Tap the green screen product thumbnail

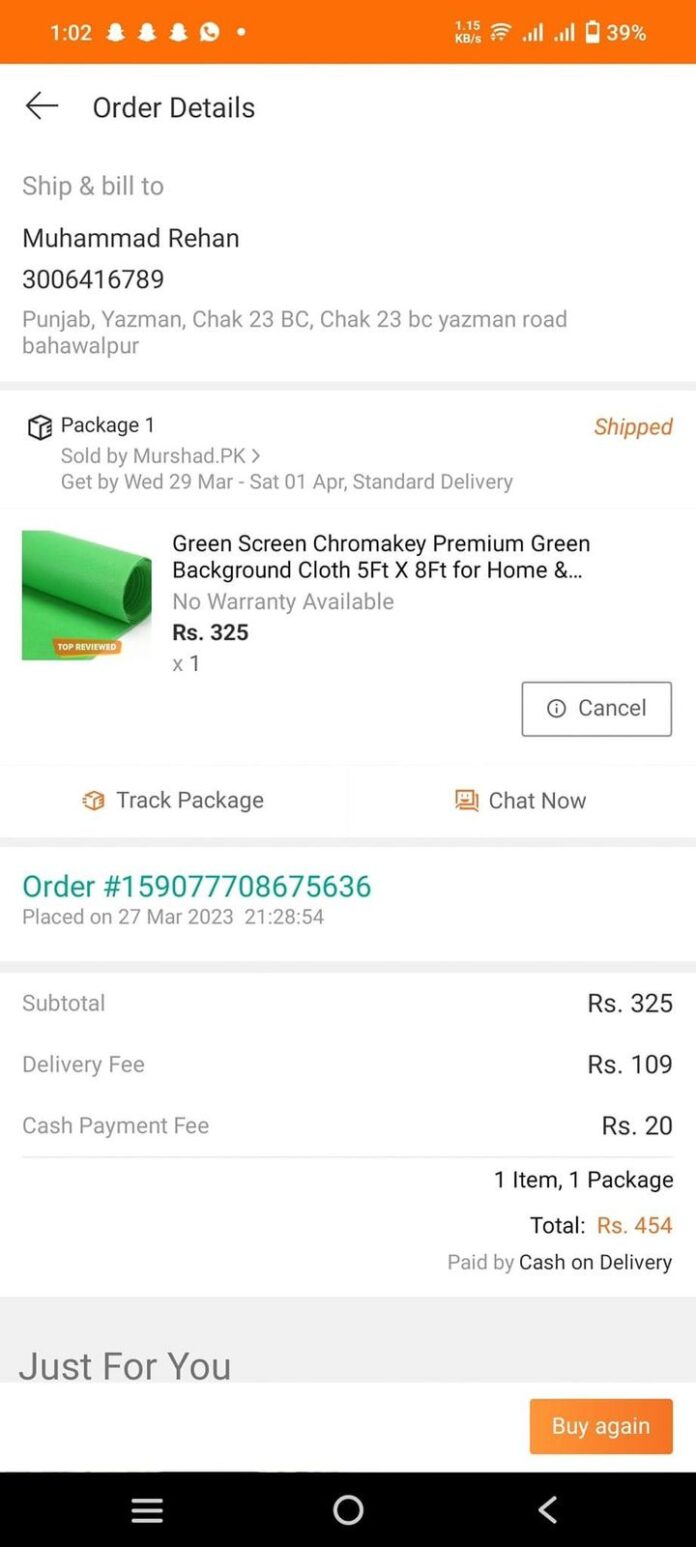coord(86,595)
